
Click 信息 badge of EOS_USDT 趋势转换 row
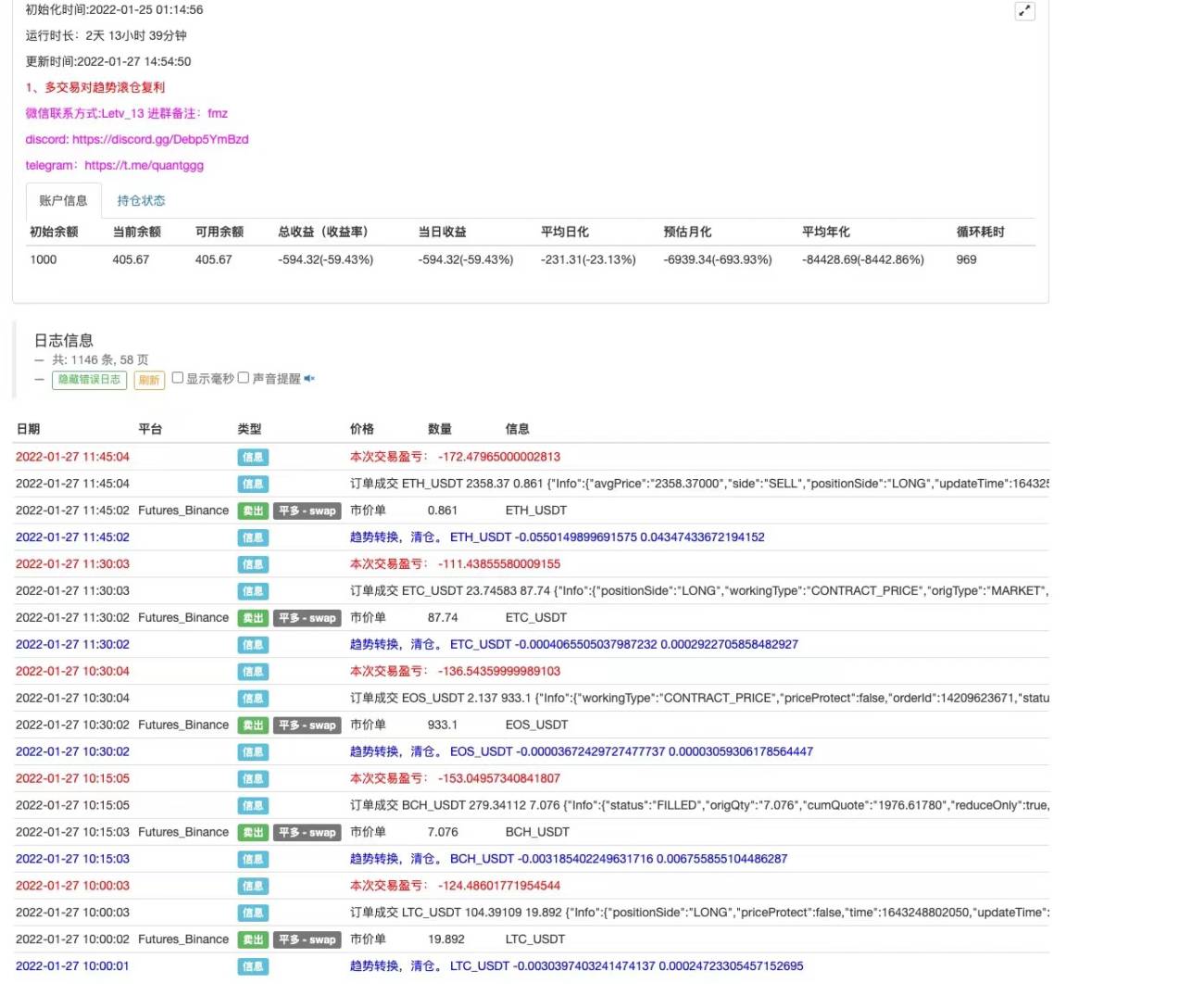point(253,752)
